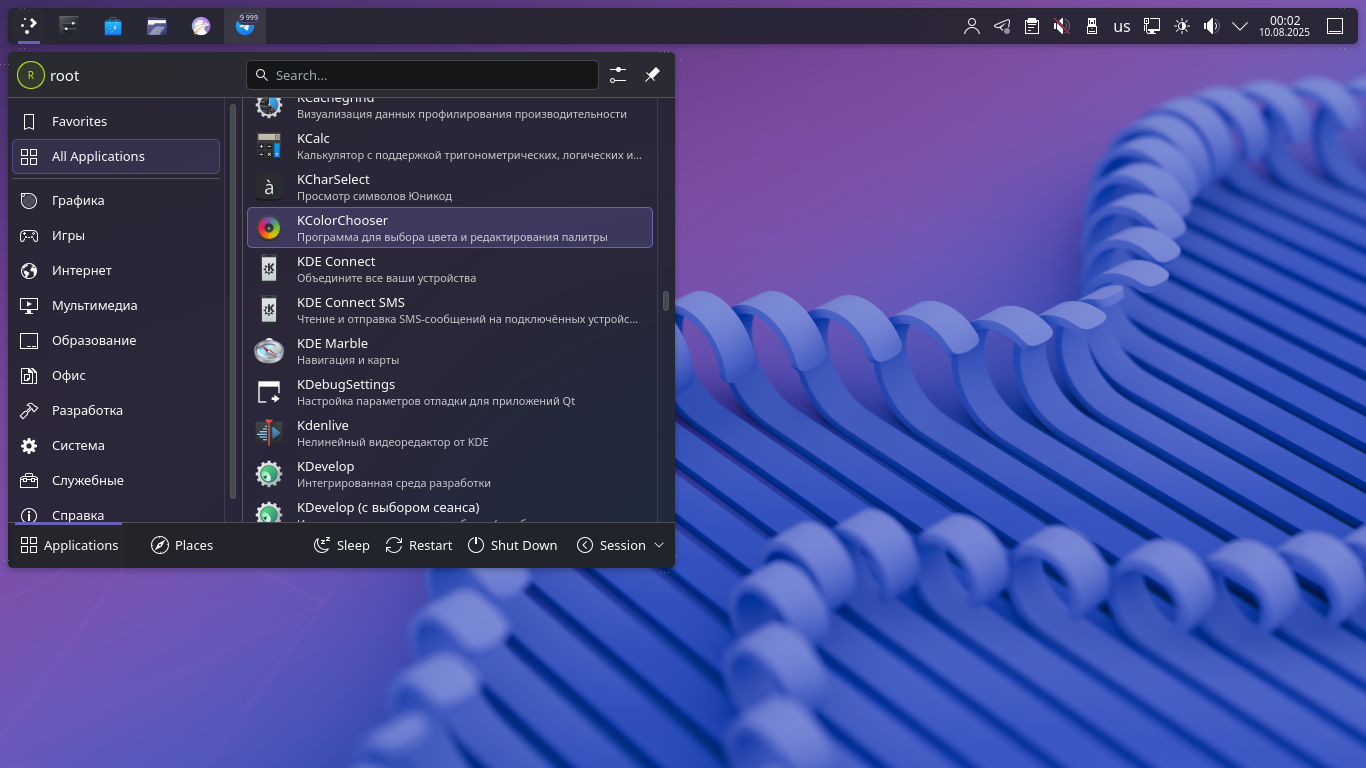The width and height of the screenshot is (1366, 768).
Task: Select the All Applications category
Action: (x=116, y=156)
